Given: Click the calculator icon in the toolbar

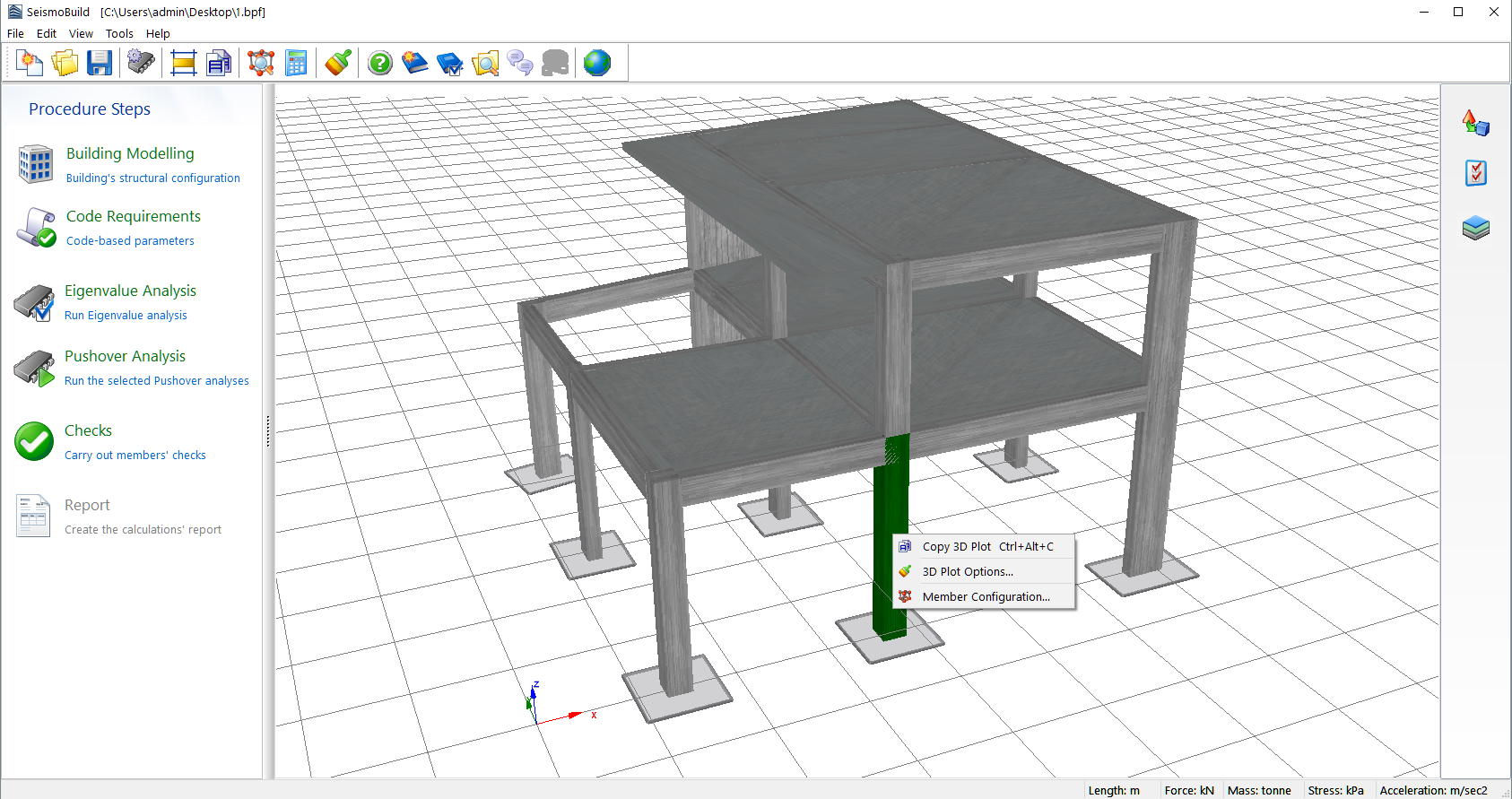Looking at the screenshot, I should pyautogui.click(x=296, y=63).
